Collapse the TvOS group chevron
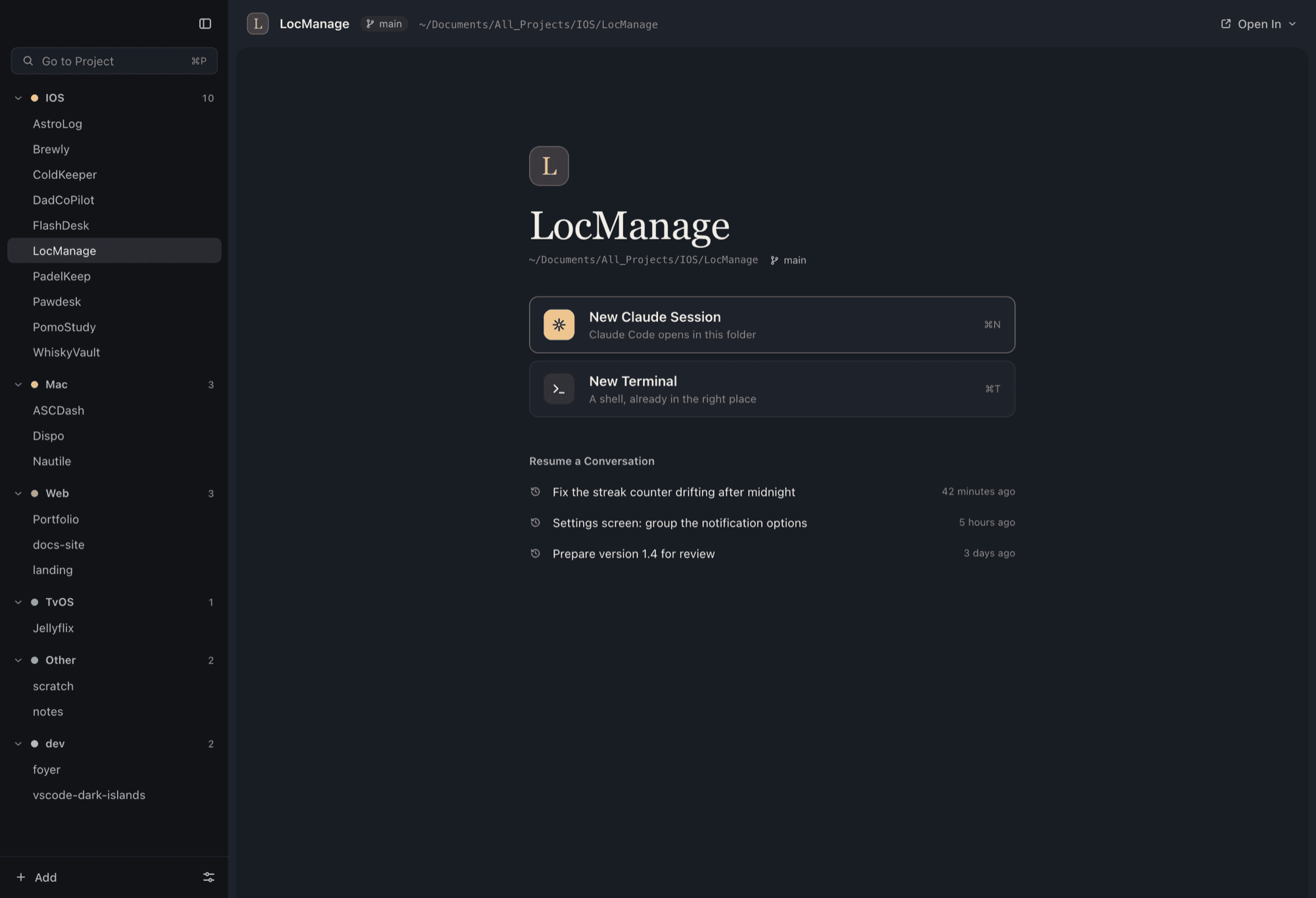 tap(18, 602)
